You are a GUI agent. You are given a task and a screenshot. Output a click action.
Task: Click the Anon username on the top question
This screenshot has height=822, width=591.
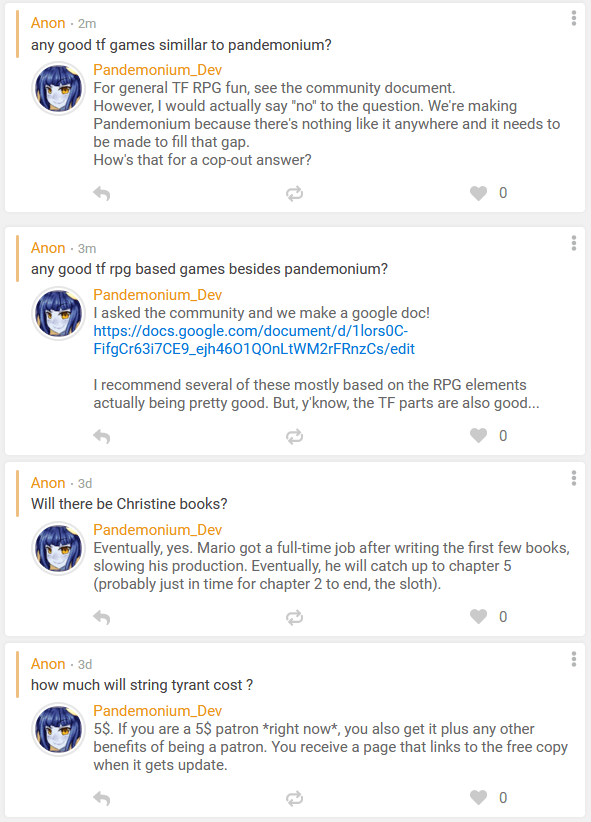pyautogui.click(x=48, y=22)
